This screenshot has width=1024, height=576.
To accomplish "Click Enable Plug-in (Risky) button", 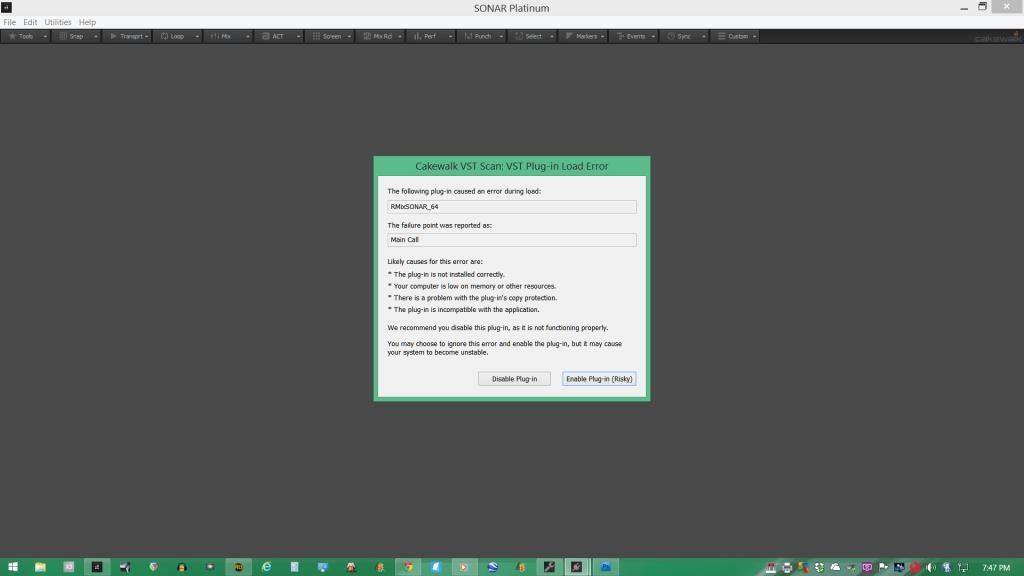I will [599, 379].
